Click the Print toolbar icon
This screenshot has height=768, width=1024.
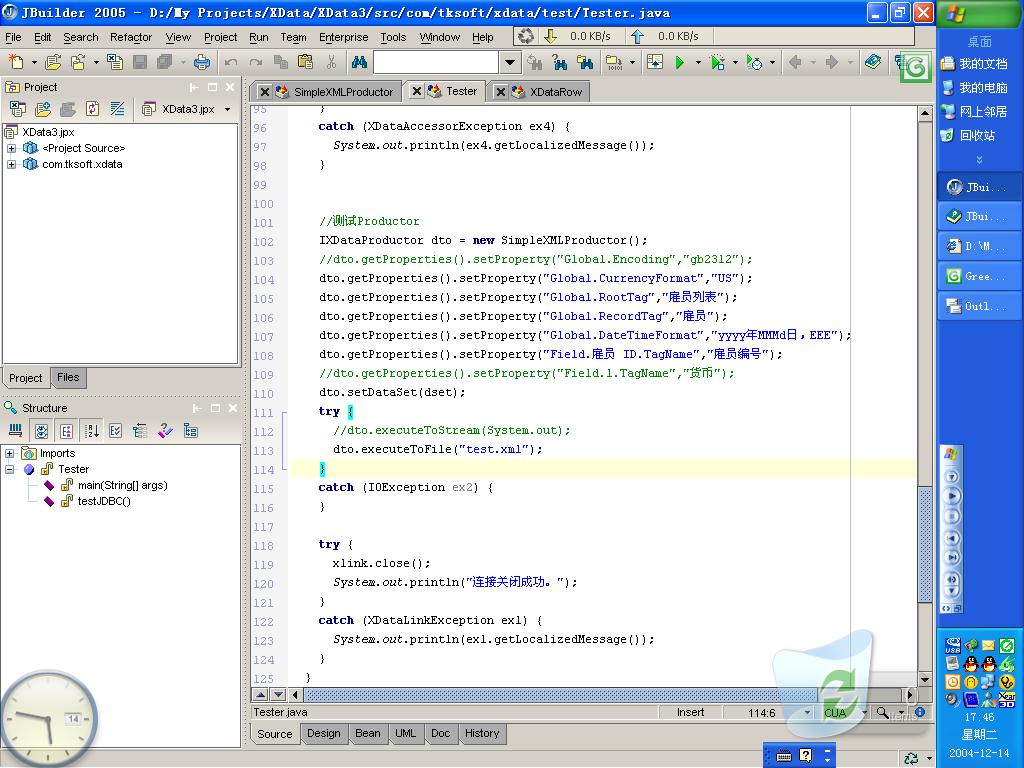(x=202, y=62)
